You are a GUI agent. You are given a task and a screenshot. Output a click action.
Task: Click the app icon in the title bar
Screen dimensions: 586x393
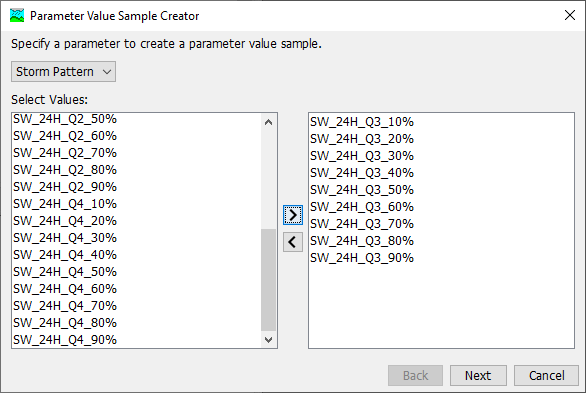coord(17,15)
